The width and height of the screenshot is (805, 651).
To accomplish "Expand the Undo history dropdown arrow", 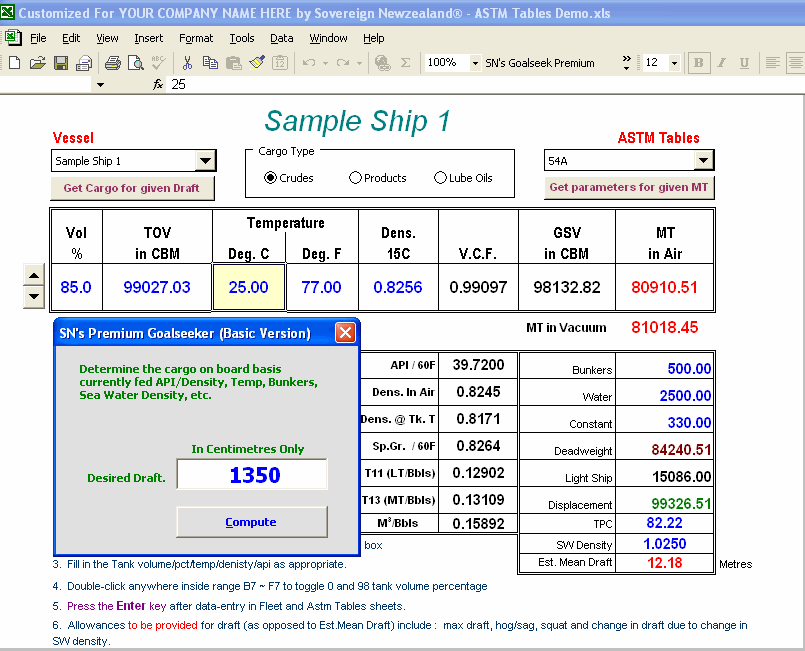I will point(325,63).
